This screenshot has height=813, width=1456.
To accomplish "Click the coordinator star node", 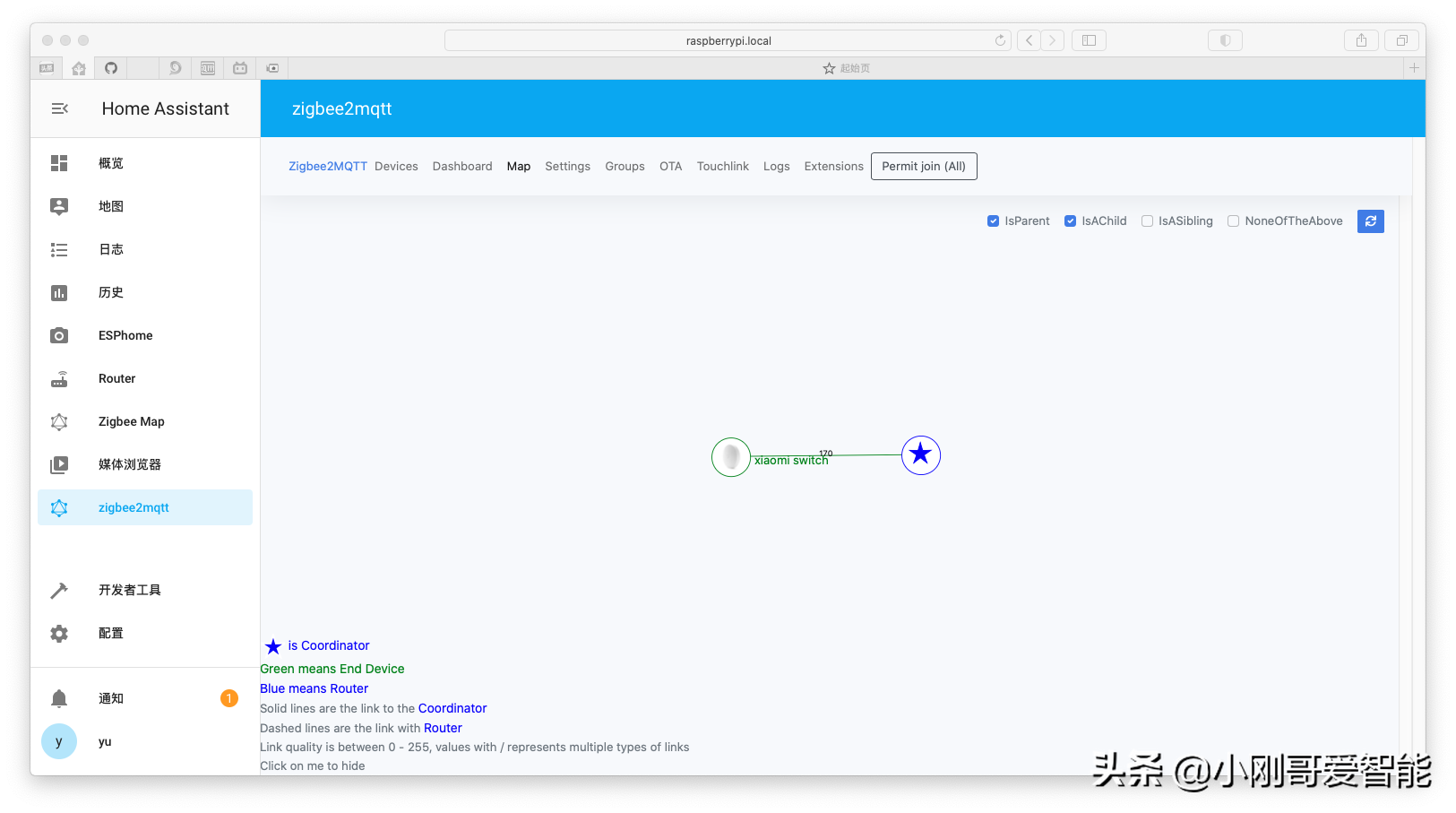I will tap(920, 455).
